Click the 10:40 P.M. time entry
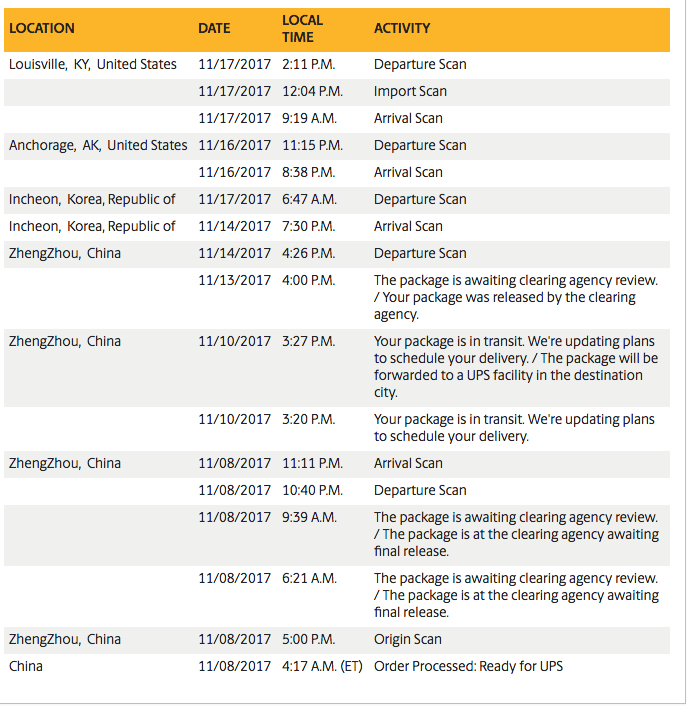Image resolution: width=692 pixels, height=711 pixels. click(x=312, y=490)
